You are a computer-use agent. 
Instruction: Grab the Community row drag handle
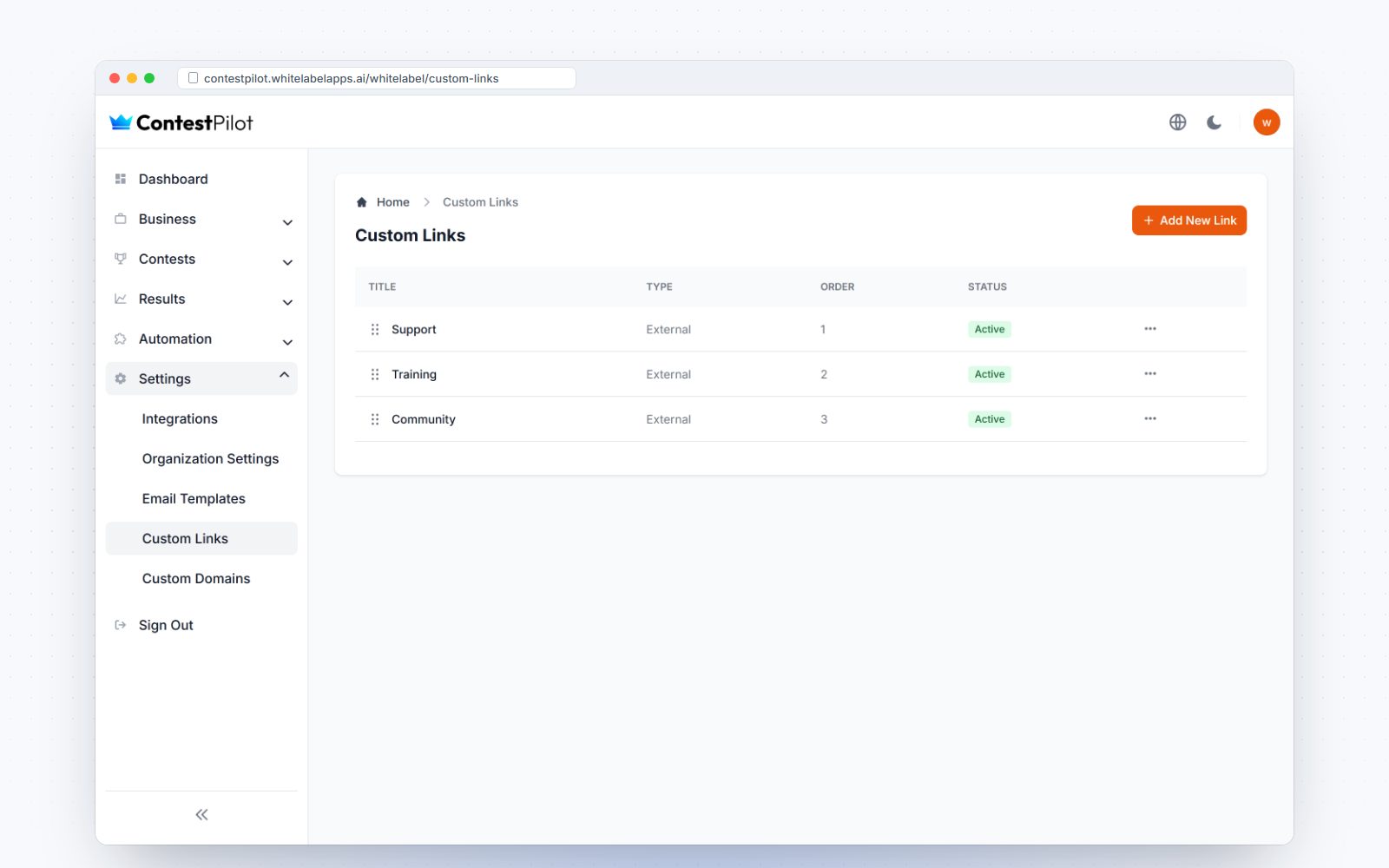[x=375, y=419]
